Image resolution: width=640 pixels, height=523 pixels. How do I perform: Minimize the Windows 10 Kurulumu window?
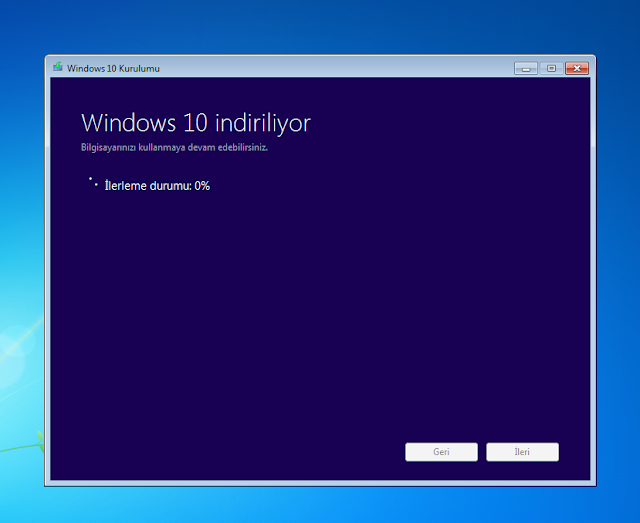526,68
